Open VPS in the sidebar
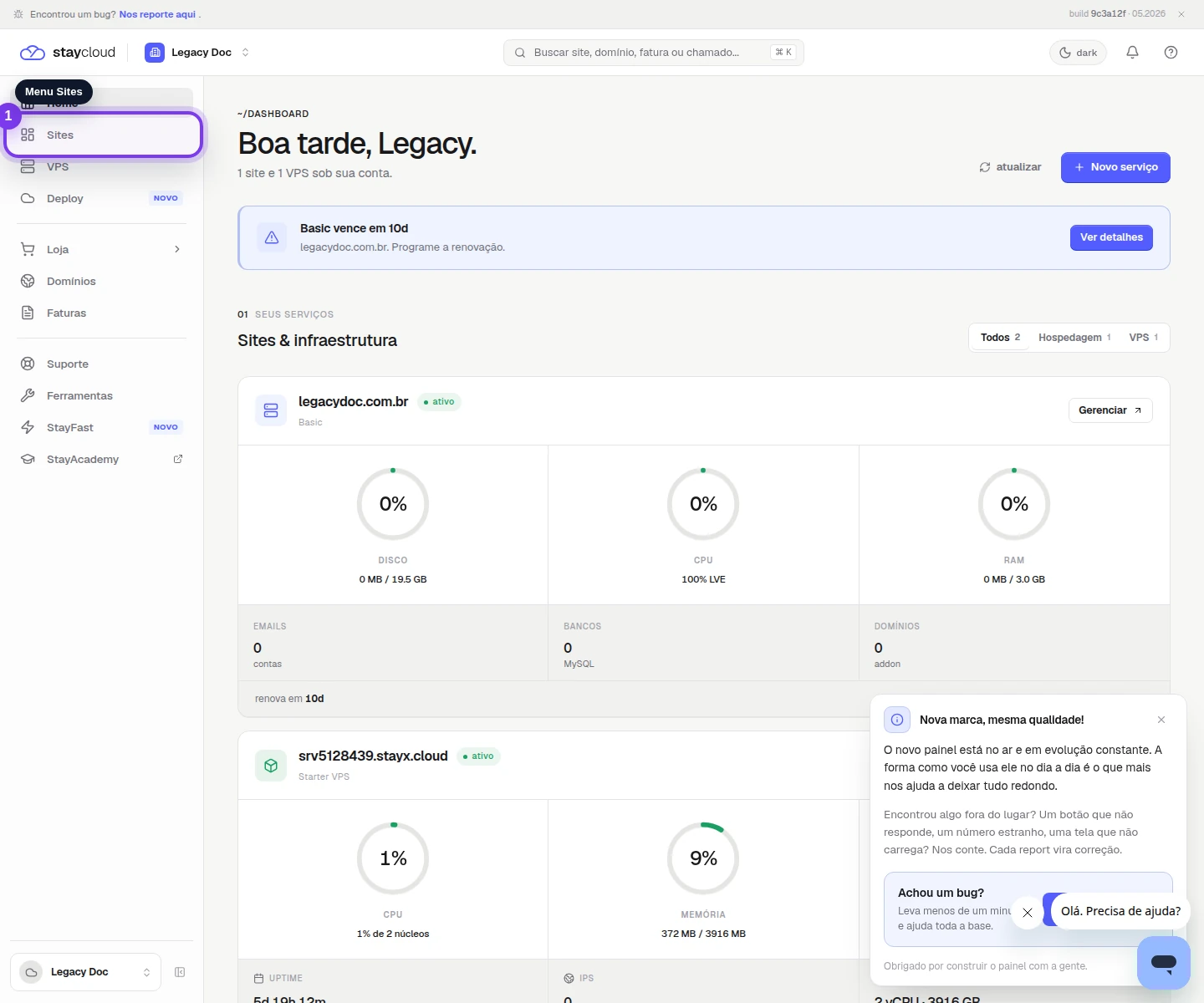This screenshot has width=1204, height=1003. click(x=104, y=166)
